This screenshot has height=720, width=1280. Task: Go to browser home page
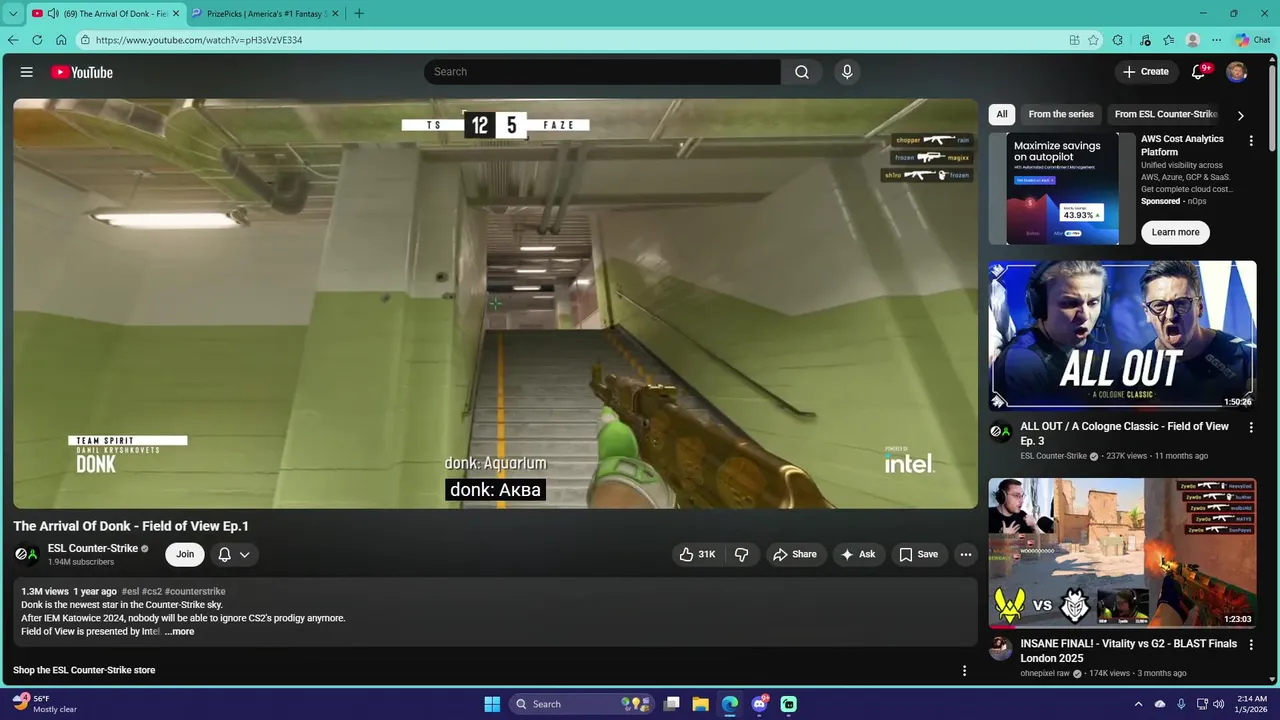click(x=61, y=40)
